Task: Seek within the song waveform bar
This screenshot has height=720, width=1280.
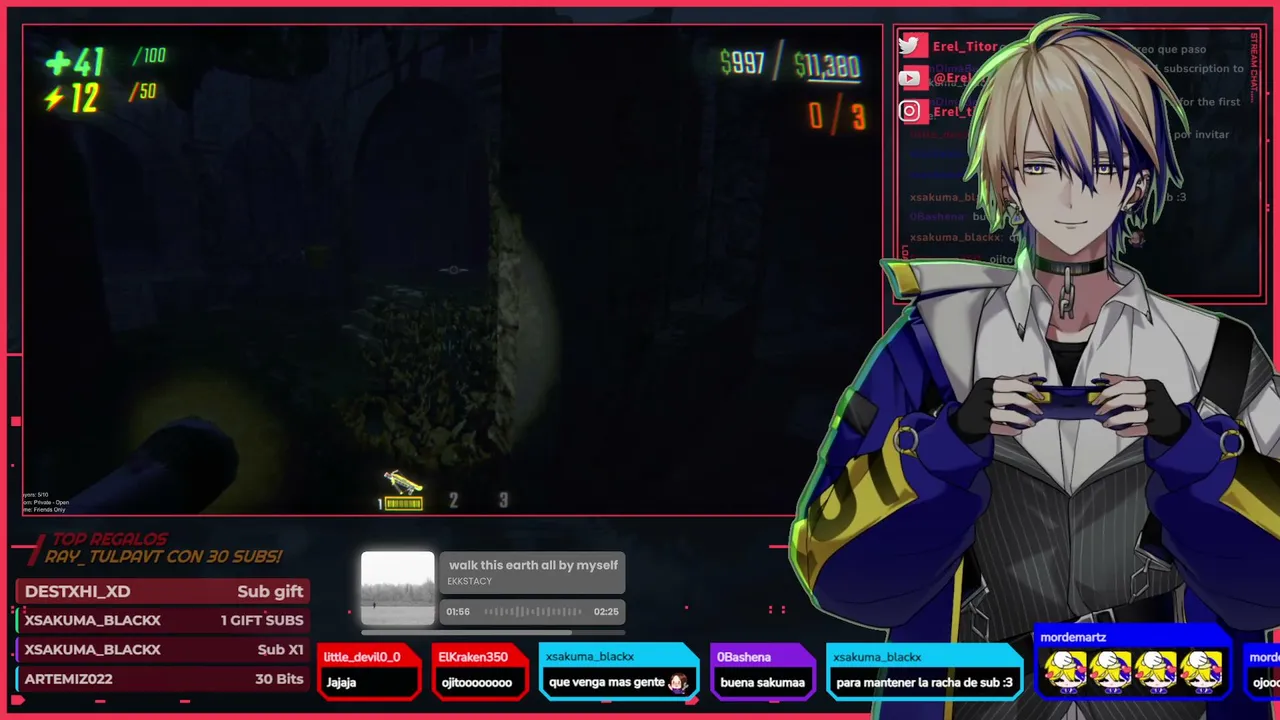Action: (532, 611)
